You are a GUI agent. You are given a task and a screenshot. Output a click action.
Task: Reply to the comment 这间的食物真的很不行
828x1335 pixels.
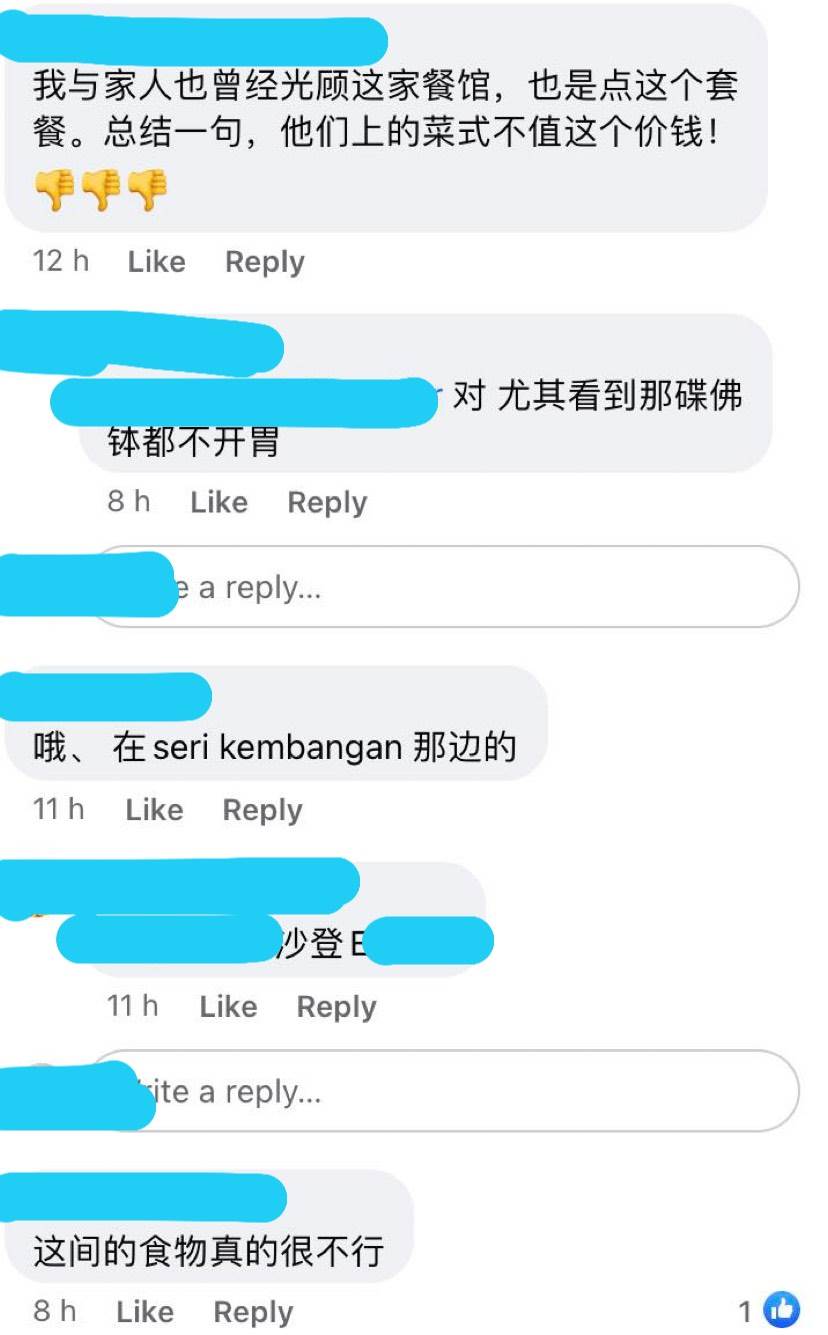tap(253, 1311)
